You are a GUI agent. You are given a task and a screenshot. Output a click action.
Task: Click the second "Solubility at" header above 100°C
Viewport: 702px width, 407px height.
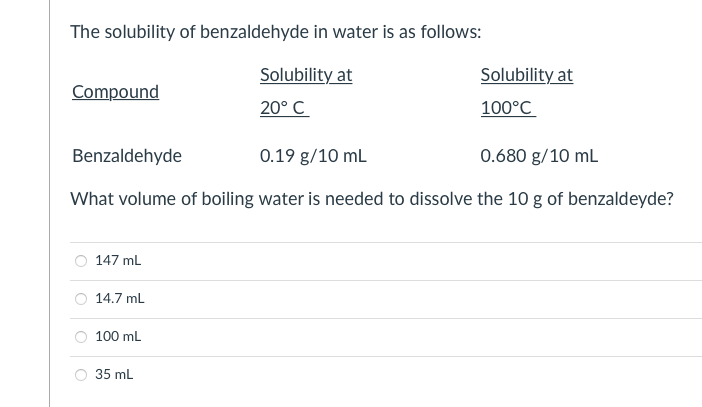point(527,75)
